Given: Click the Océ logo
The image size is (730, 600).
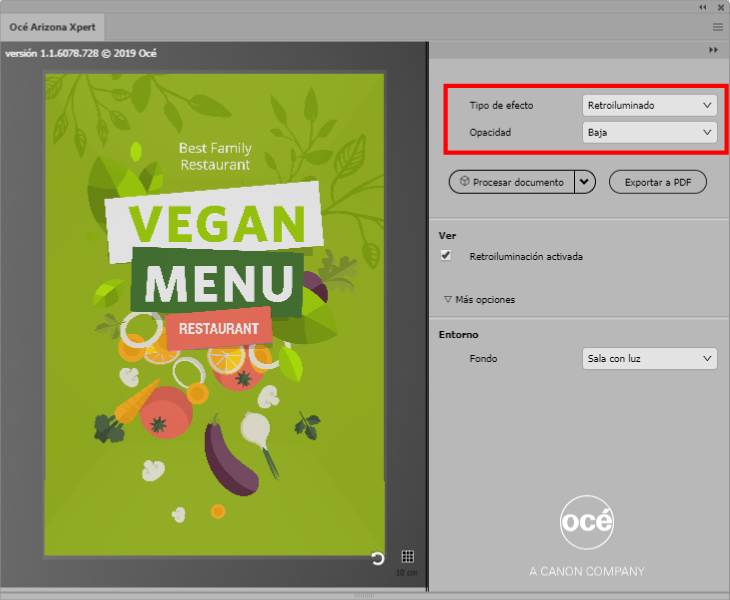Looking at the screenshot, I should point(587,522).
